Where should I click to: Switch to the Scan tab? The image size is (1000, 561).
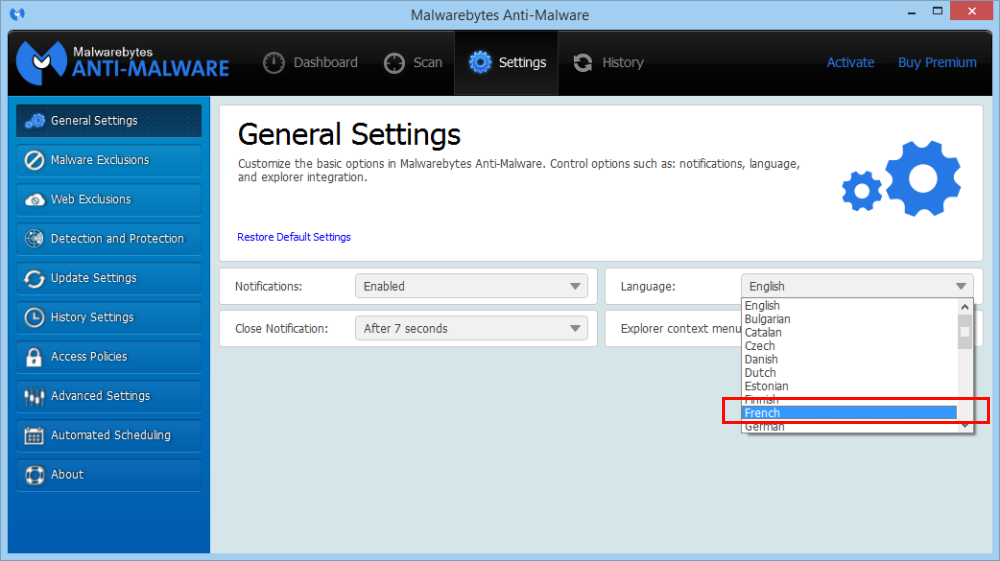[x=413, y=62]
